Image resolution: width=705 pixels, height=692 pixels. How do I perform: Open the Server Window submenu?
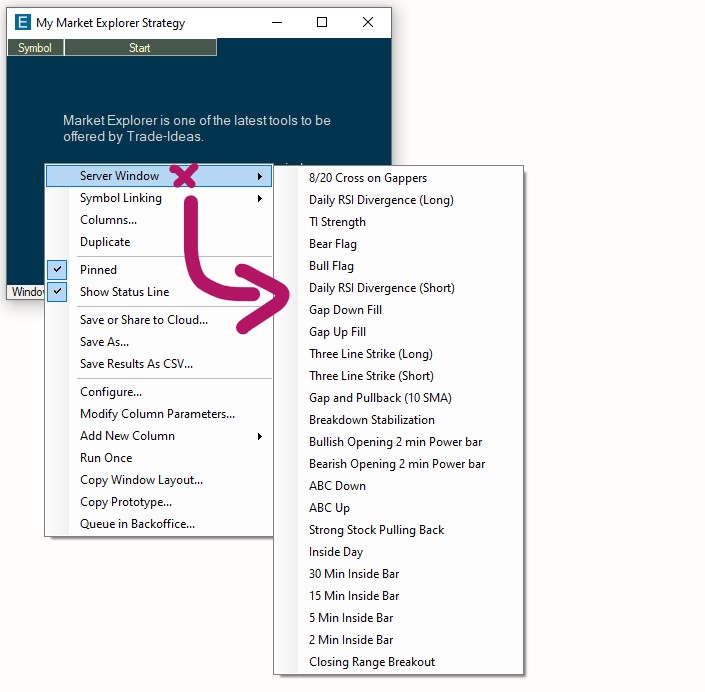(x=159, y=176)
